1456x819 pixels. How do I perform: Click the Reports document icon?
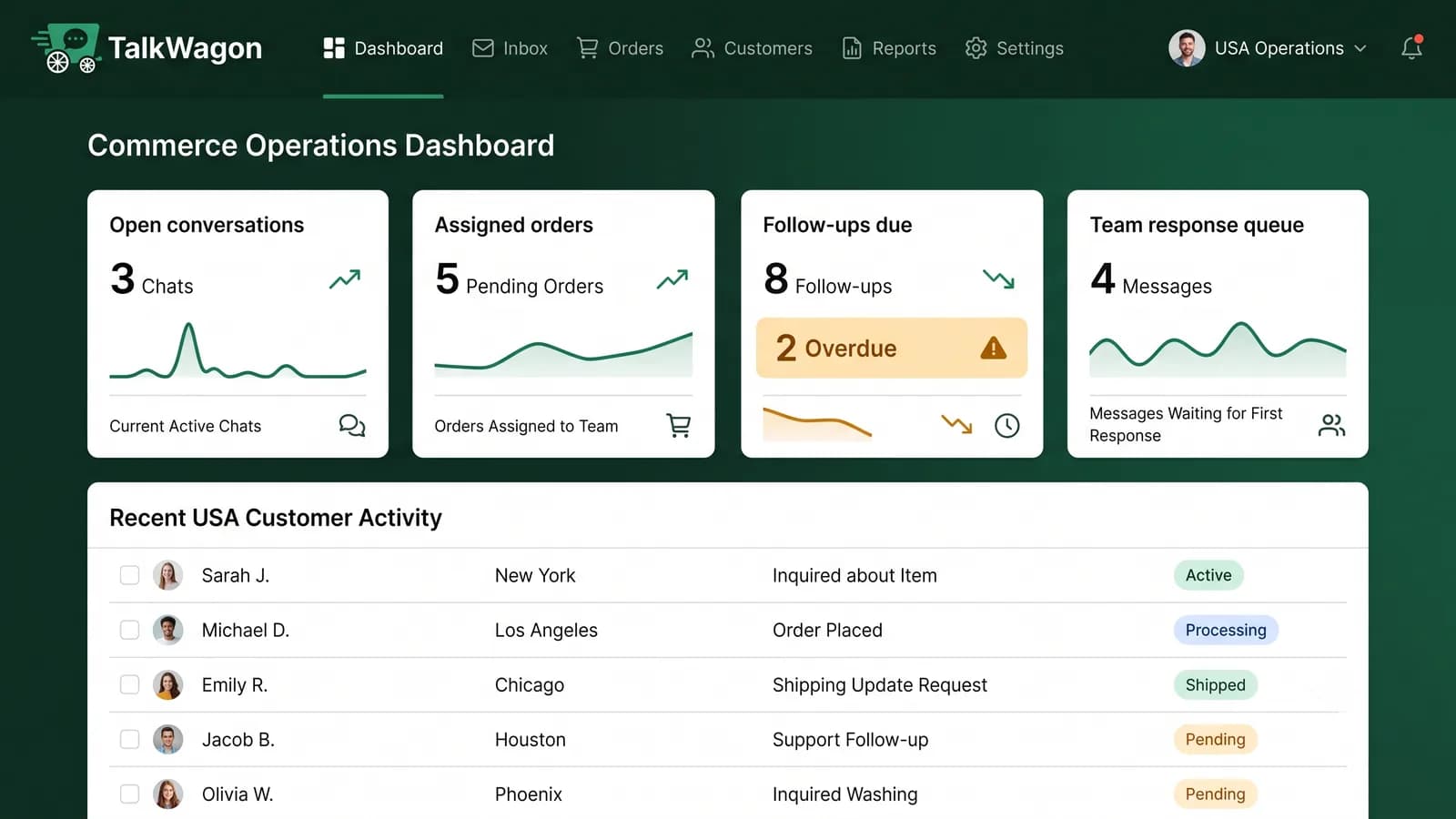pos(852,48)
